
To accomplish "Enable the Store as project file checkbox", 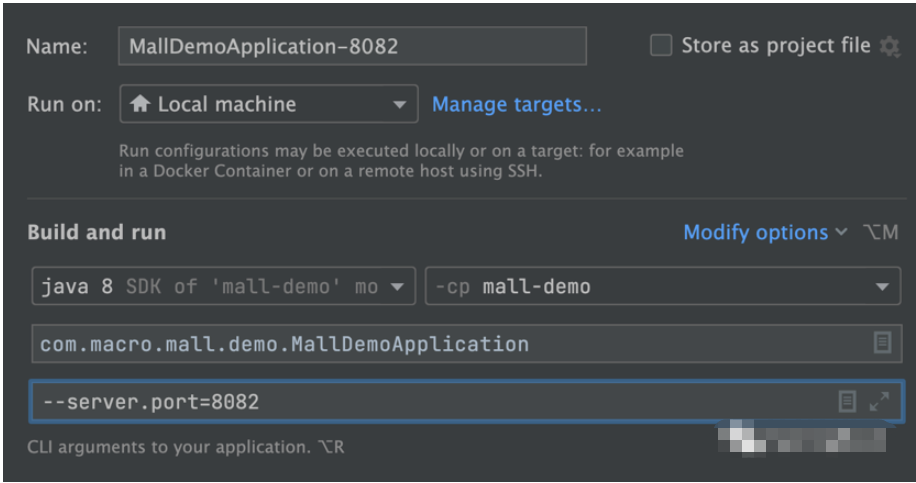I will click(661, 46).
